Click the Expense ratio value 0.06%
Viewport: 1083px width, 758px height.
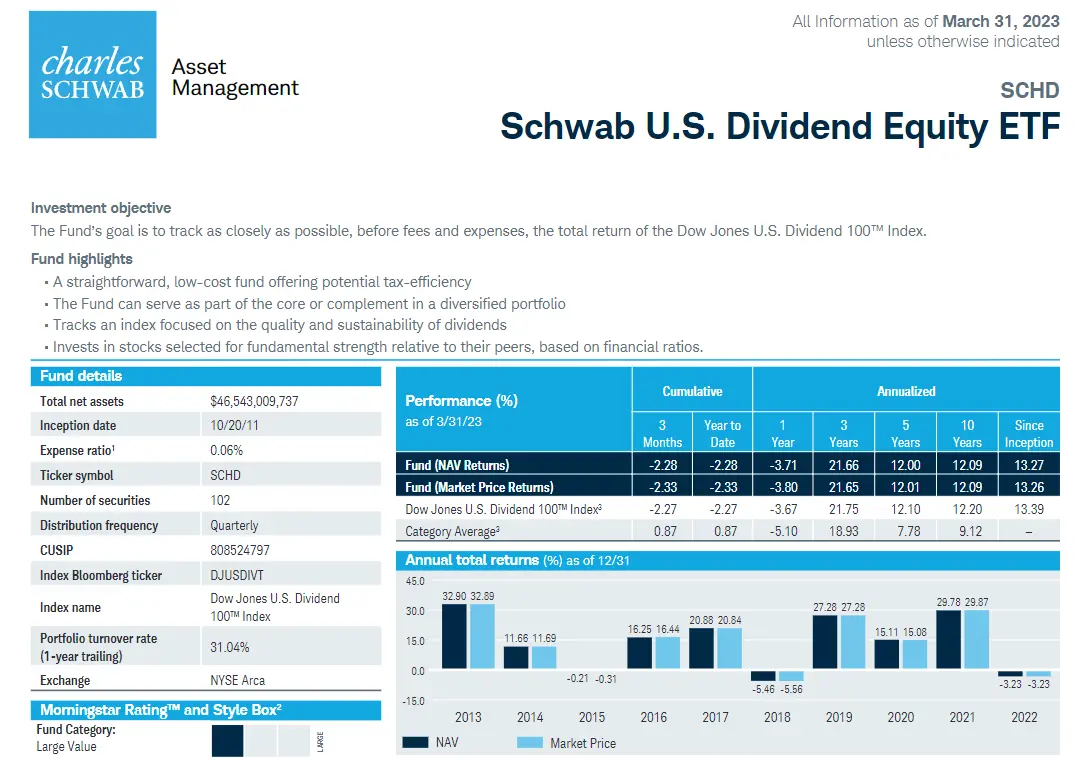(227, 451)
